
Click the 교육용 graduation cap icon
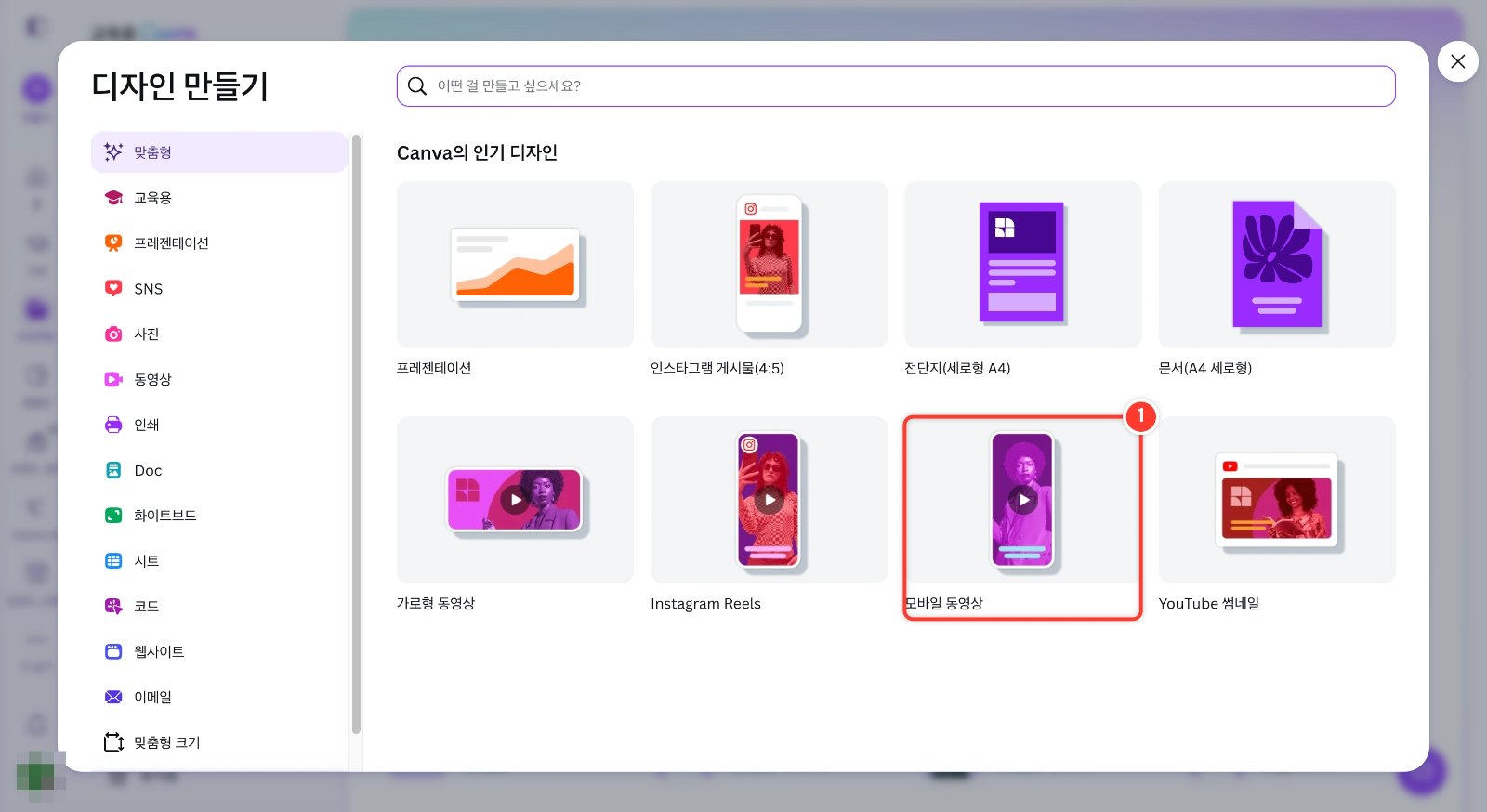[x=113, y=197]
